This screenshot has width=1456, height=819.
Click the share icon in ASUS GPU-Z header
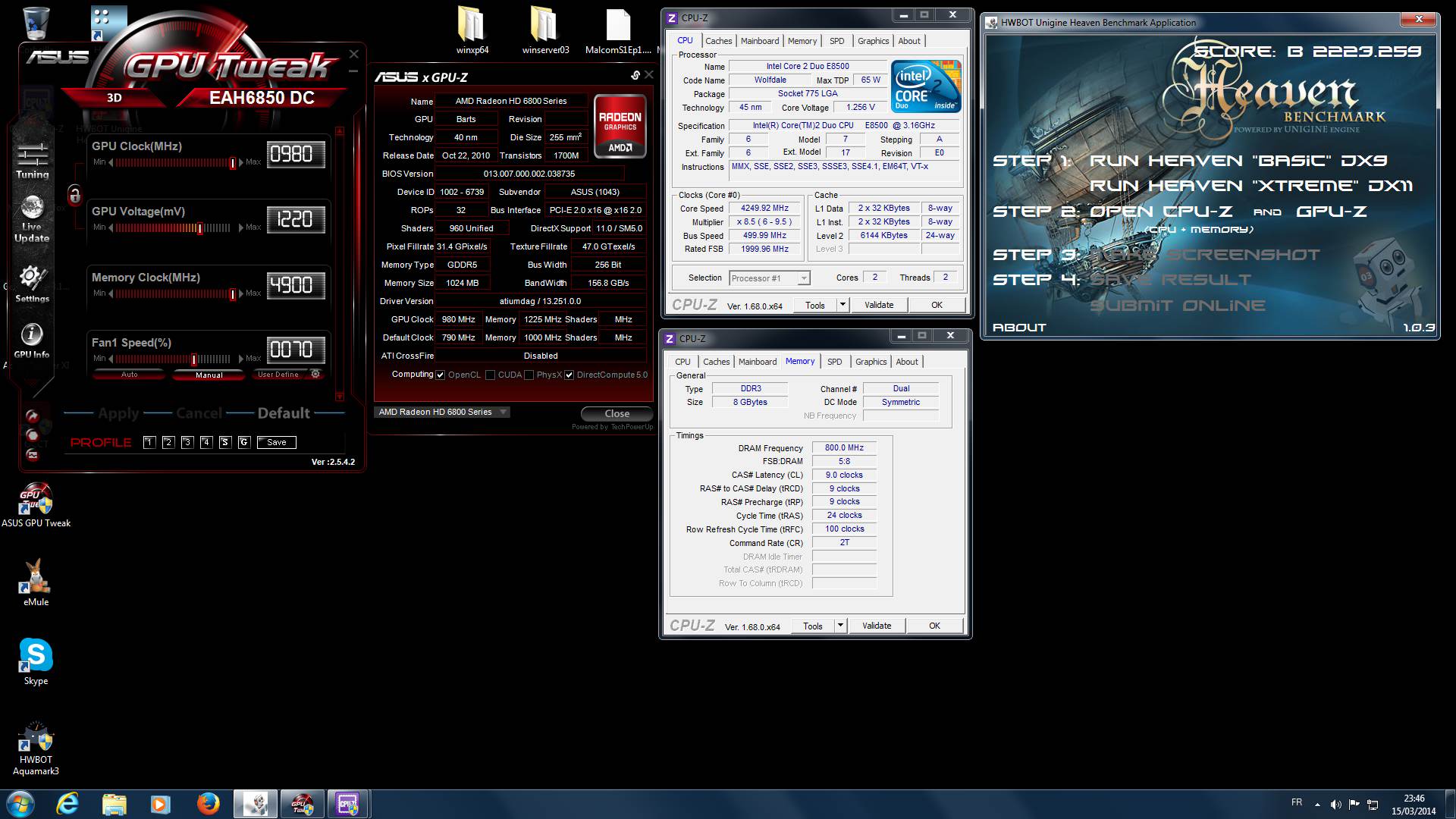tap(635, 75)
